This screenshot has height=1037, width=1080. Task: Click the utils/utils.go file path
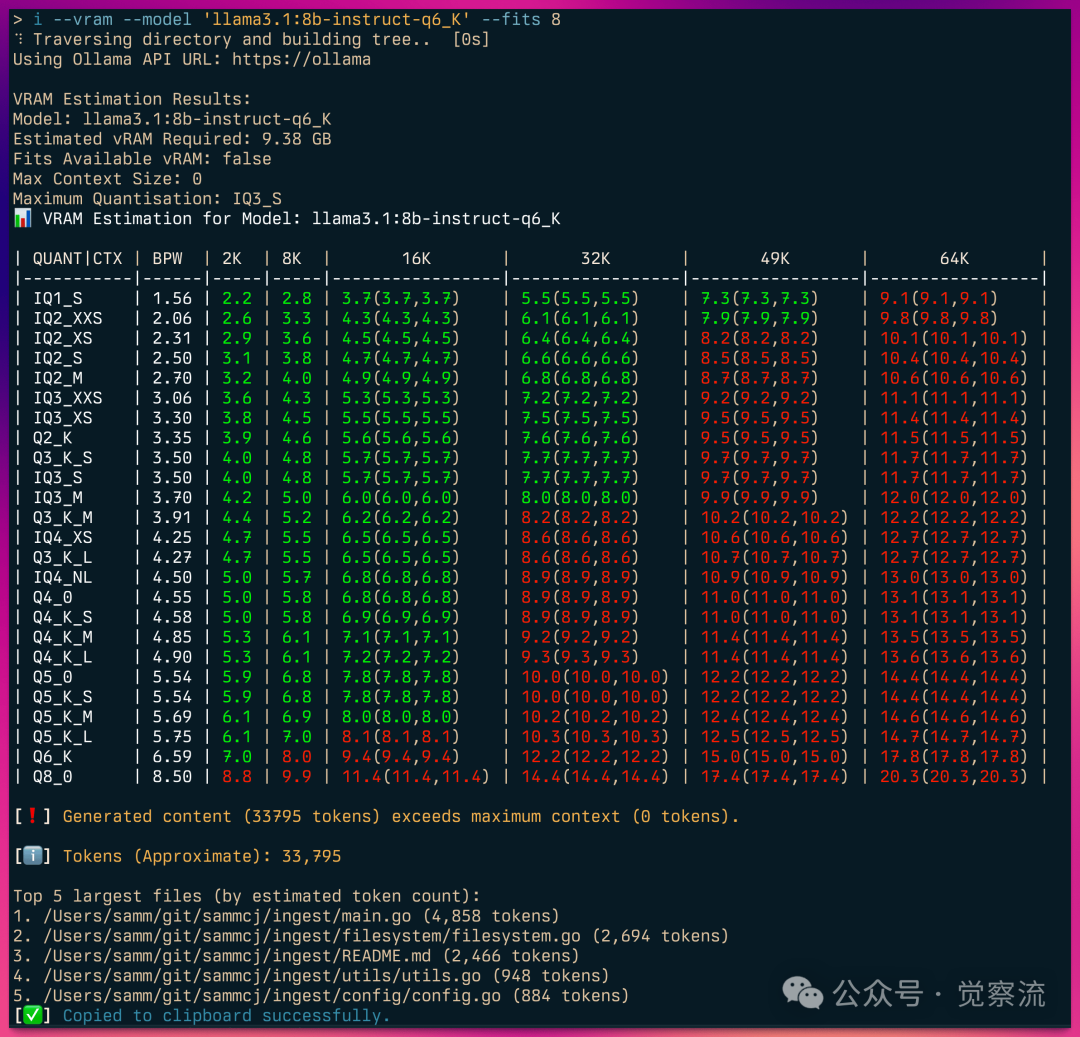(x=262, y=976)
